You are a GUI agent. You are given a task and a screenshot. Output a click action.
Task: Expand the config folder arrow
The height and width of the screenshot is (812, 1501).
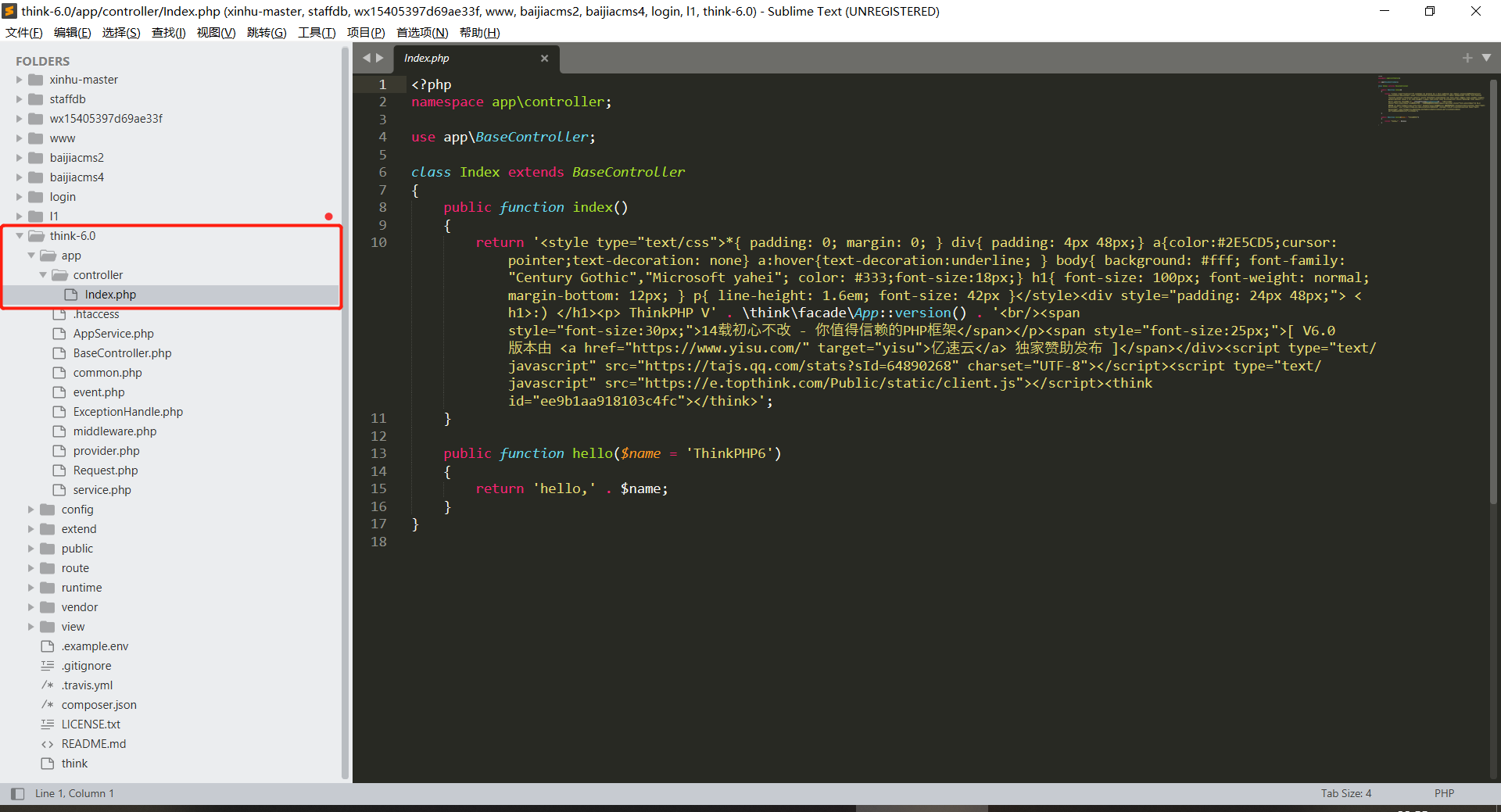point(31,510)
